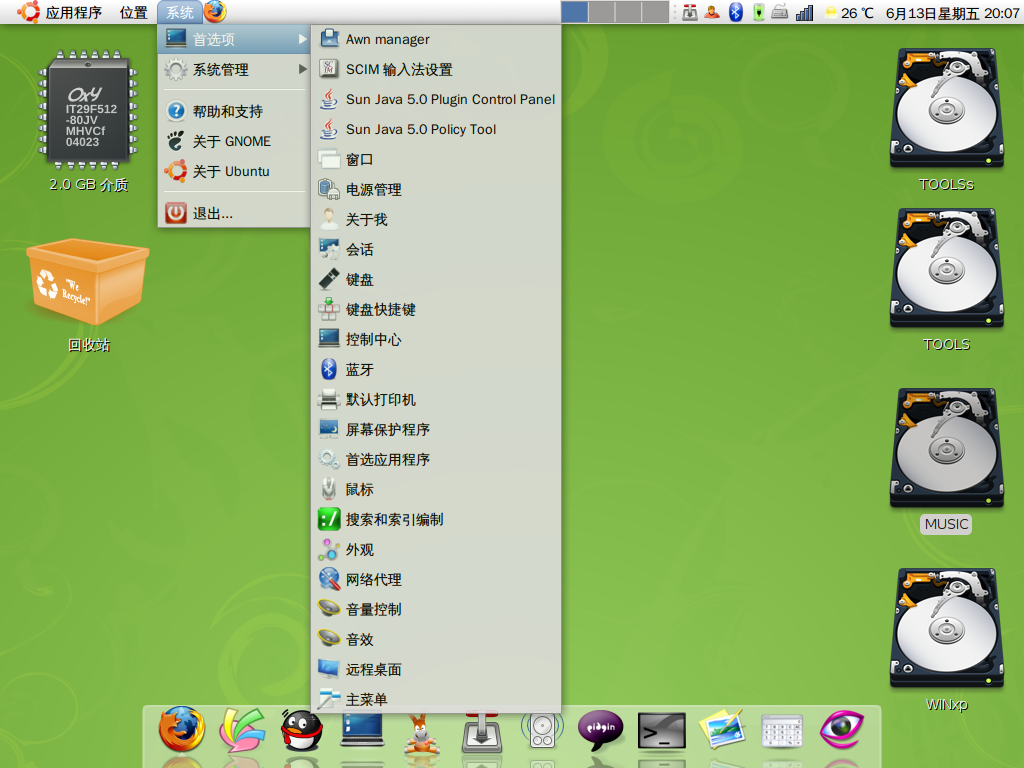This screenshot has height=768, width=1024.
Task: Open the terminal dock icon
Action: click(x=662, y=730)
